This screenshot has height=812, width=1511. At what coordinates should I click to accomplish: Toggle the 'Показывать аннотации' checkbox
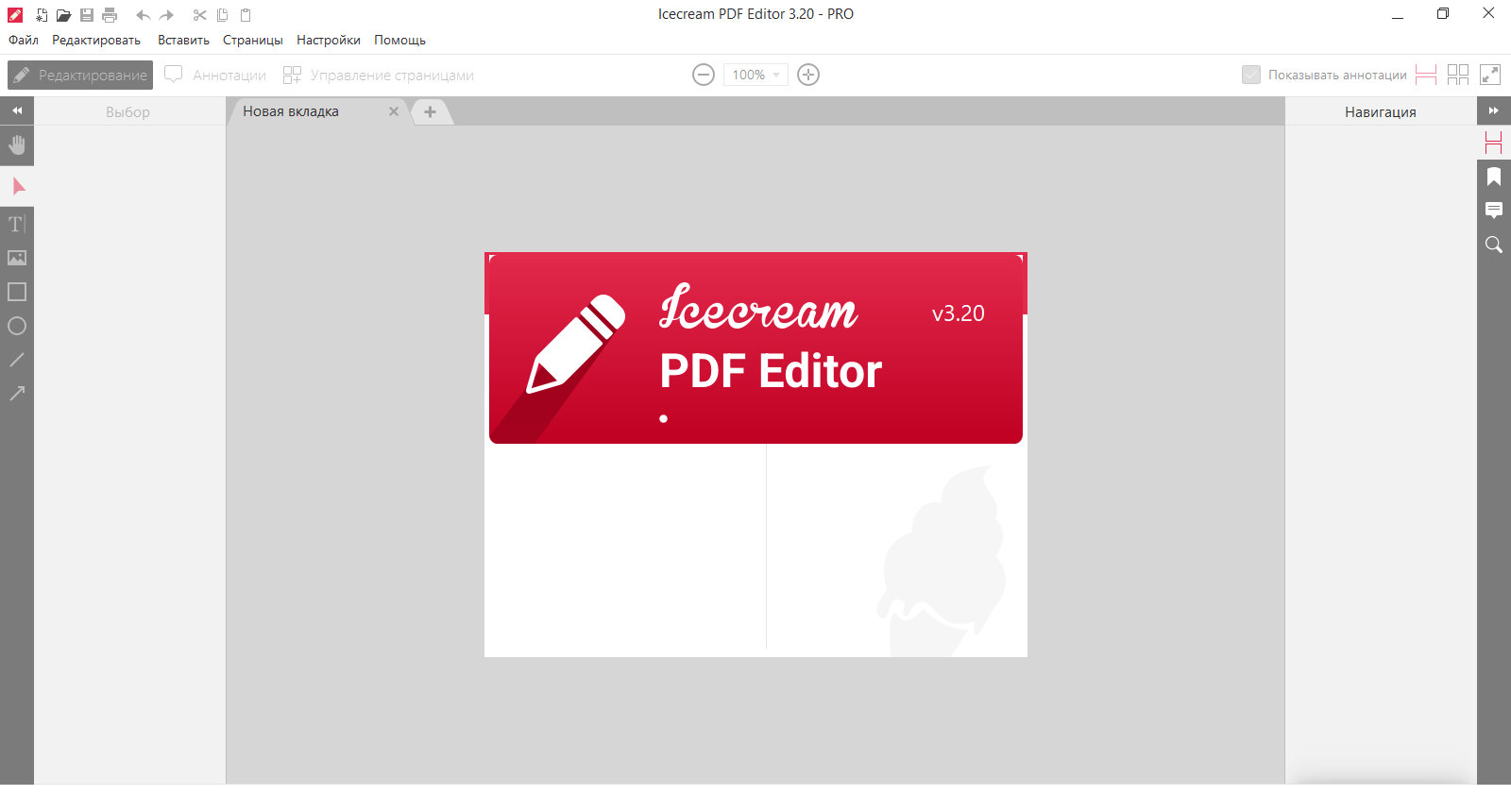[x=1251, y=75]
